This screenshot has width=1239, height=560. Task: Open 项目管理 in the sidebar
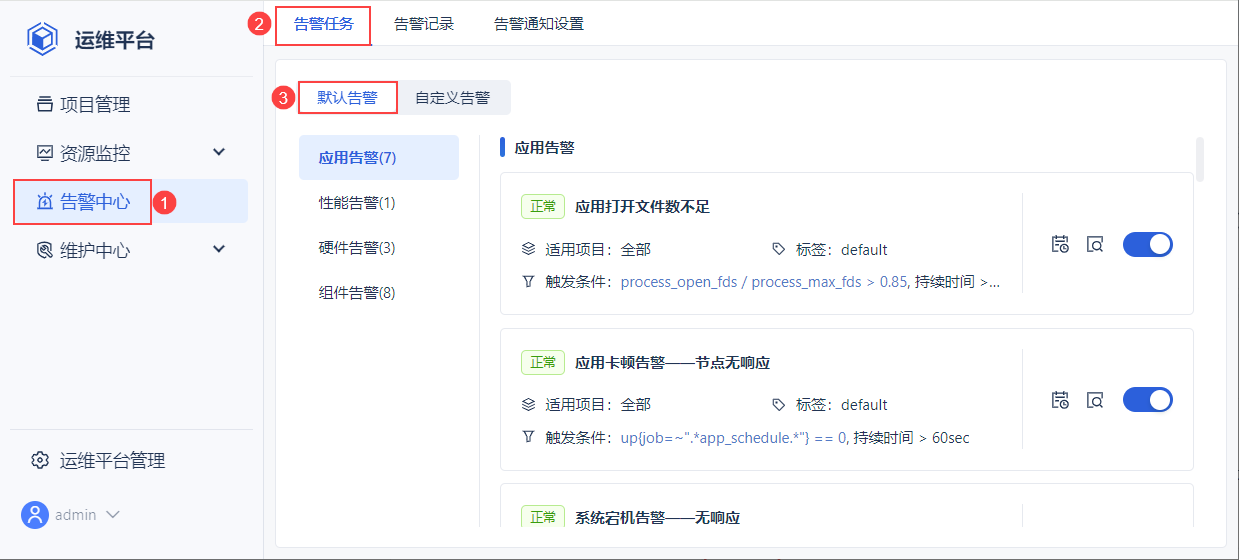94,105
